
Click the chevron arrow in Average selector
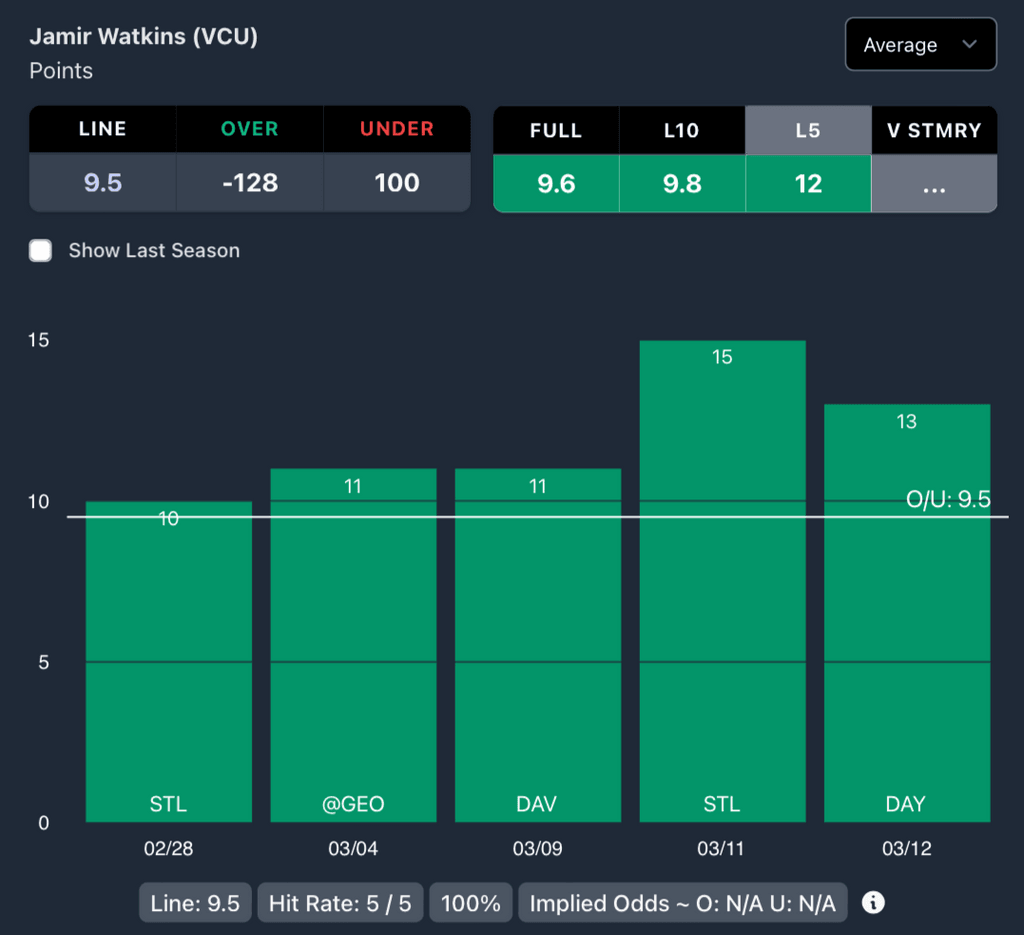(x=968, y=45)
